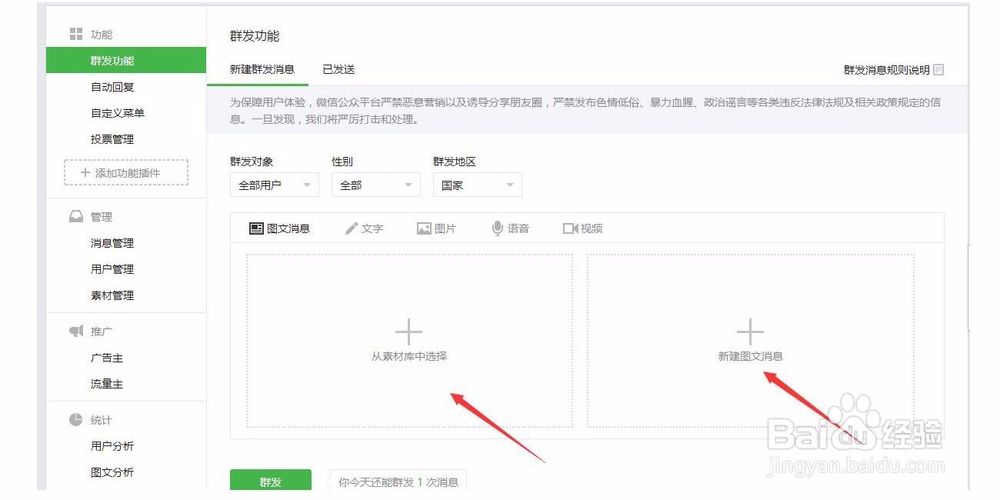This screenshot has width=1000, height=500.
Task: Open the 群发对象 全部用户 dropdown
Action: coord(274,185)
